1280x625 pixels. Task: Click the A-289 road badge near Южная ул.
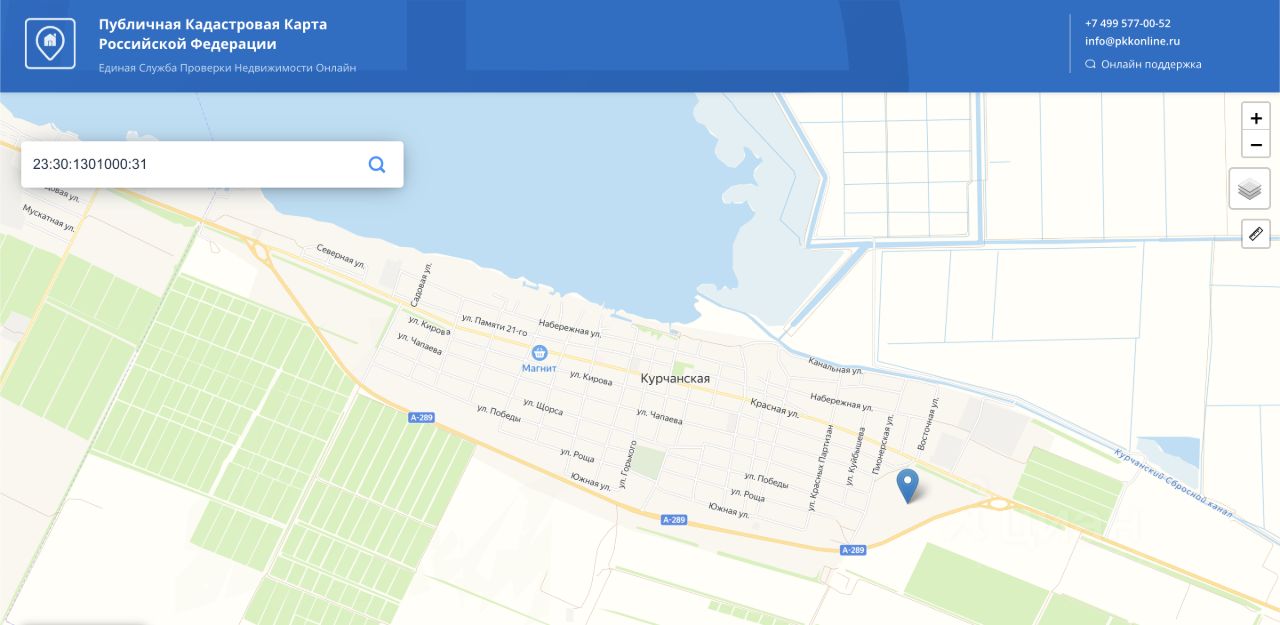click(675, 520)
